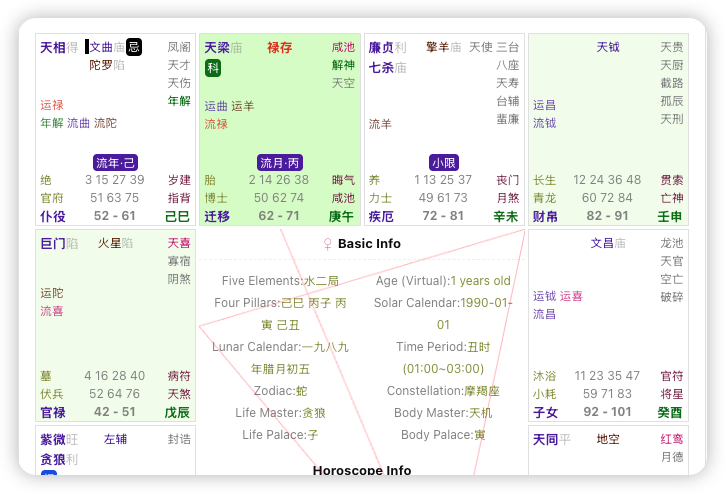The height and width of the screenshot is (493, 725).
Task: Click the 壬申 stem-branch label
Action: pos(670,216)
